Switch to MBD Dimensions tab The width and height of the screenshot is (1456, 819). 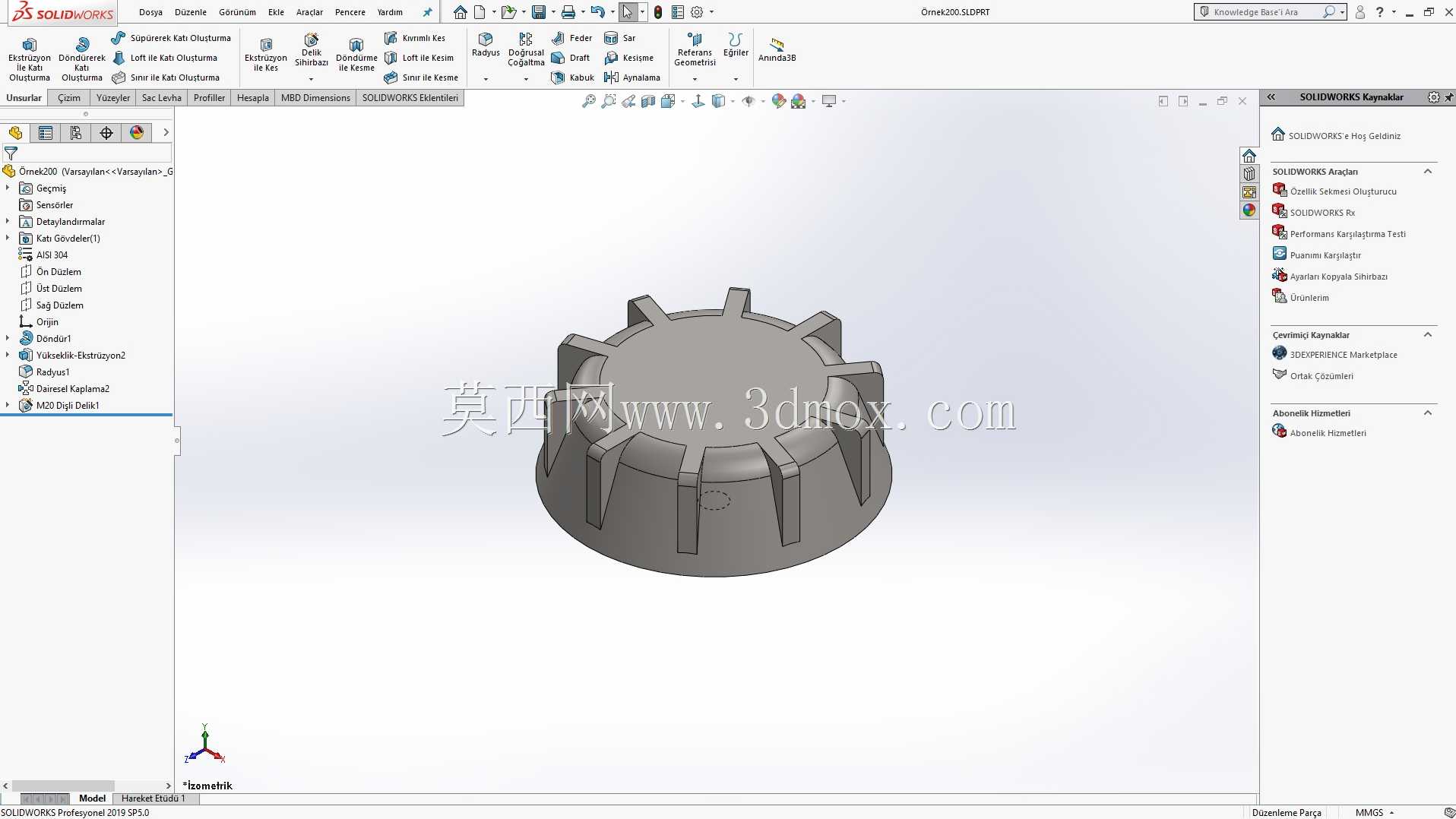tap(315, 98)
